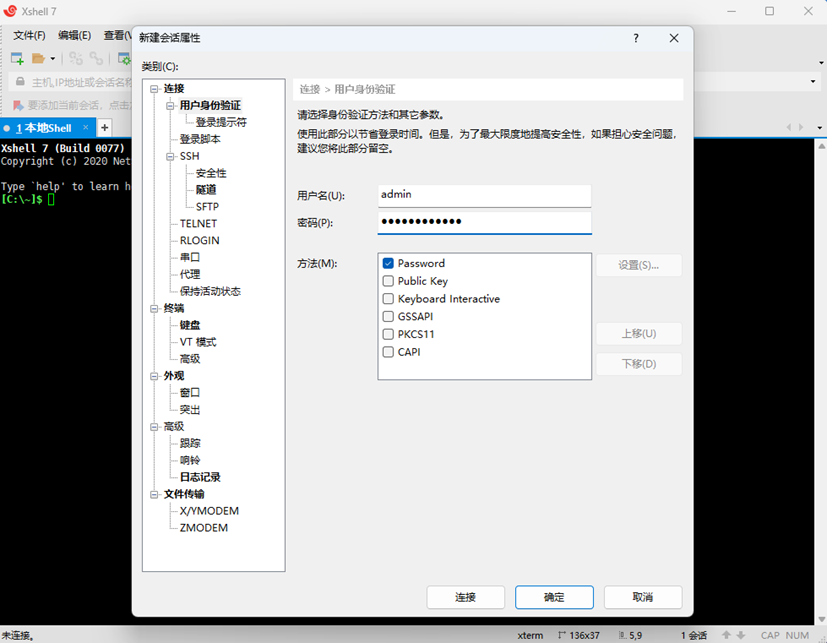Open the address bar dropdown arrow
The image size is (827, 643).
coord(813,82)
